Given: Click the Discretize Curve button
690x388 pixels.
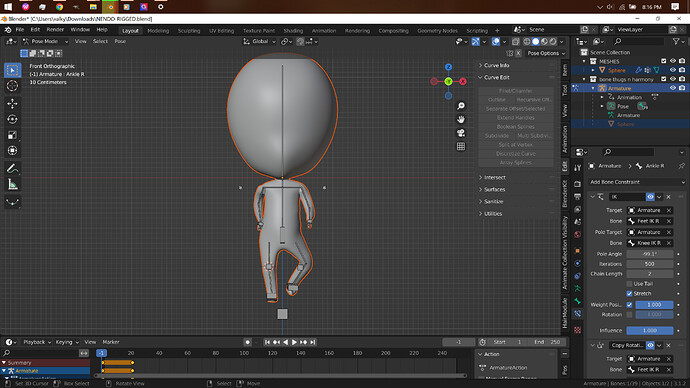Looking at the screenshot, I should (x=516, y=154).
